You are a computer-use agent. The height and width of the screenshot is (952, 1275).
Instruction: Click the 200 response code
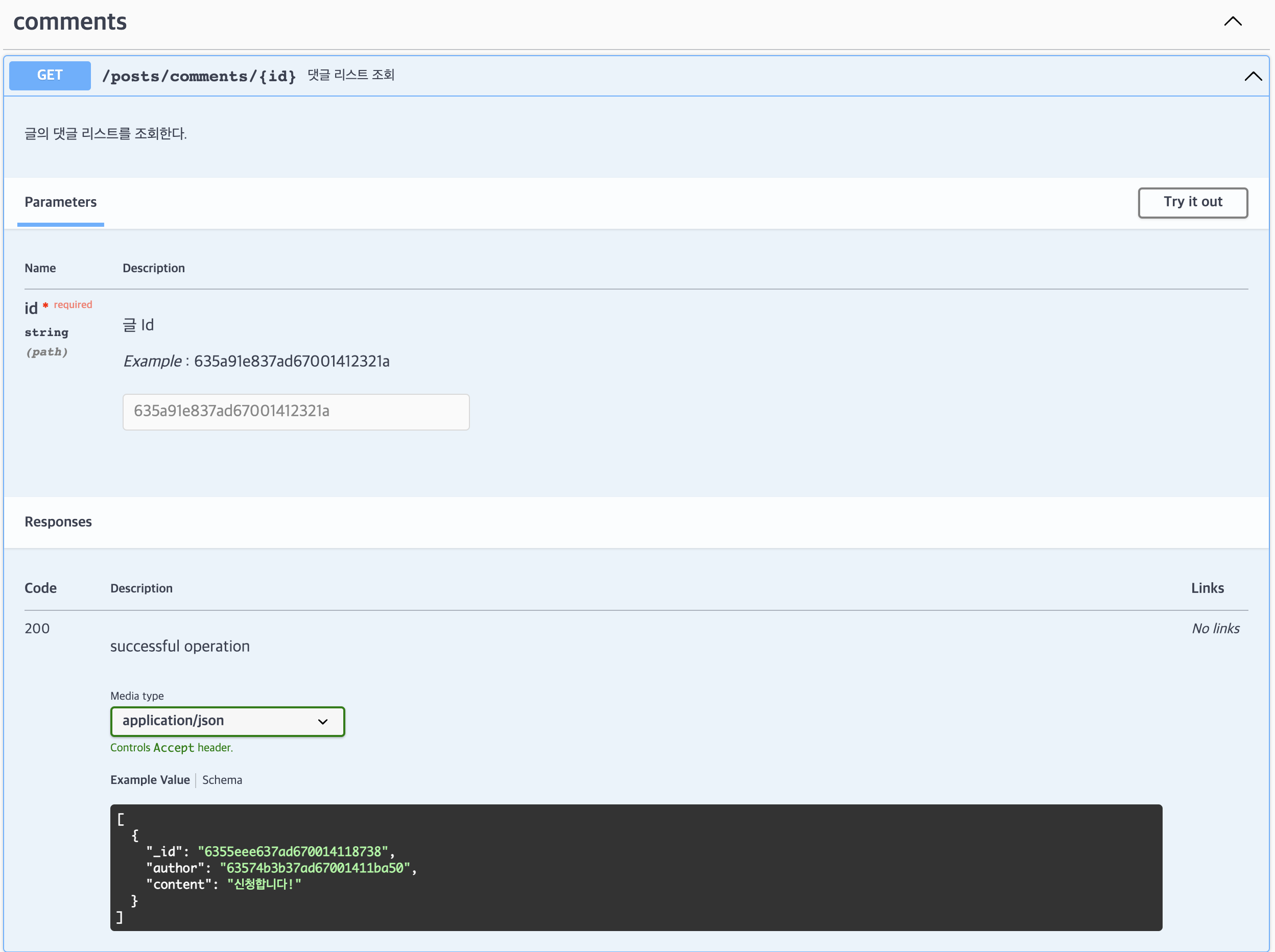[37, 628]
